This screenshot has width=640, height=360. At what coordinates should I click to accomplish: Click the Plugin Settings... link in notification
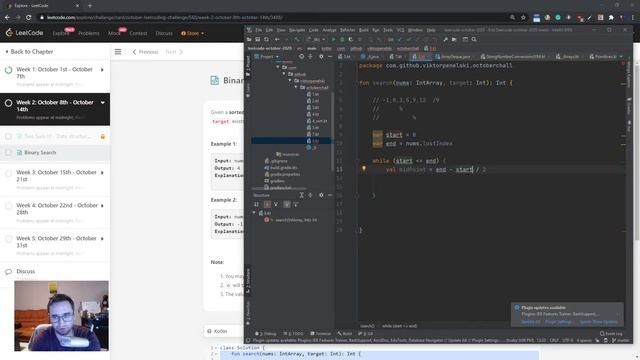coord(559,322)
